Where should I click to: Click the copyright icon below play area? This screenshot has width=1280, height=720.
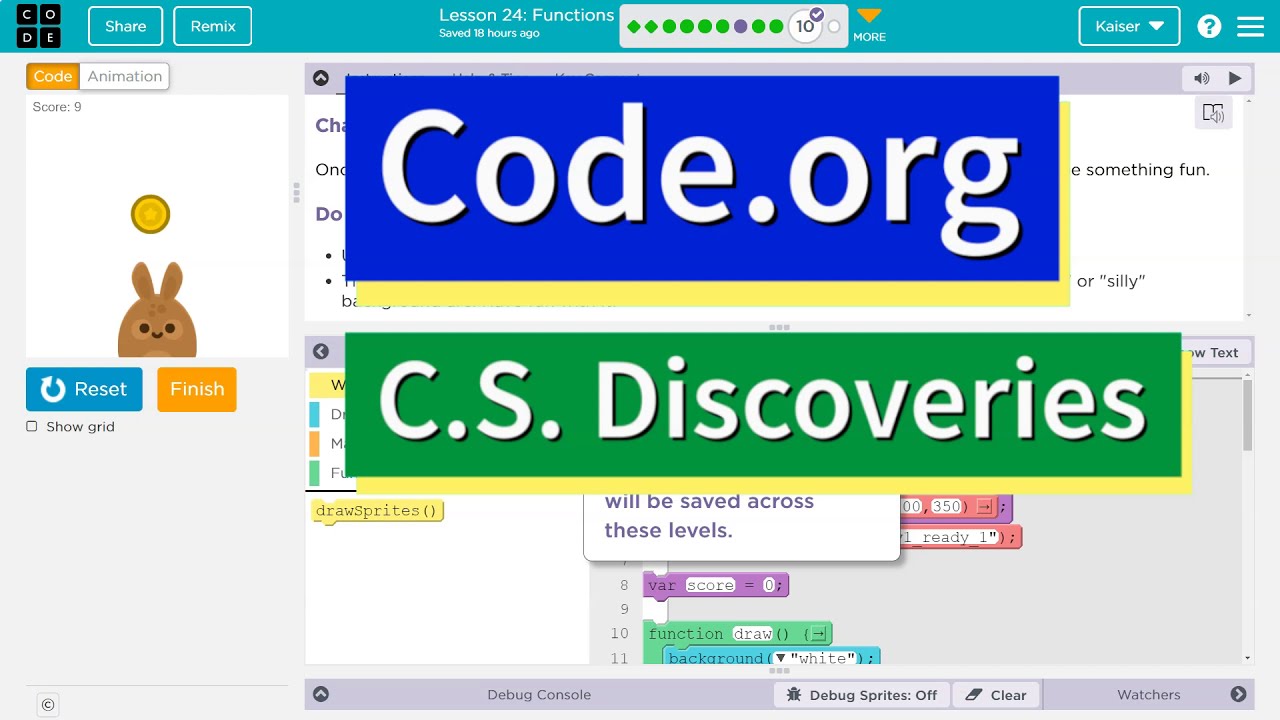tap(48, 704)
